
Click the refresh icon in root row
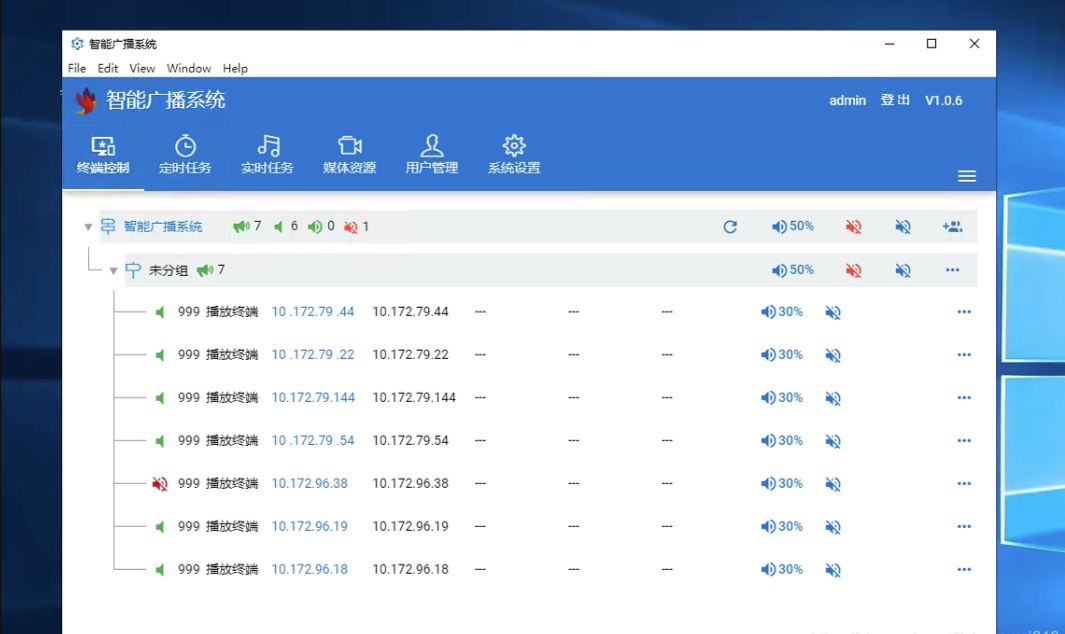(x=730, y=226)
